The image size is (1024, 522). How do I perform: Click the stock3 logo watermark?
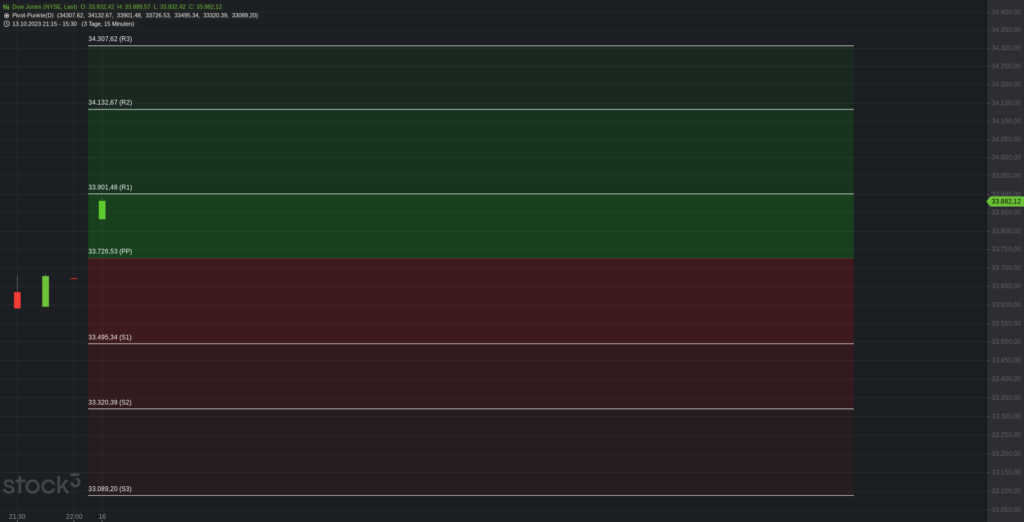pos(42,485)
